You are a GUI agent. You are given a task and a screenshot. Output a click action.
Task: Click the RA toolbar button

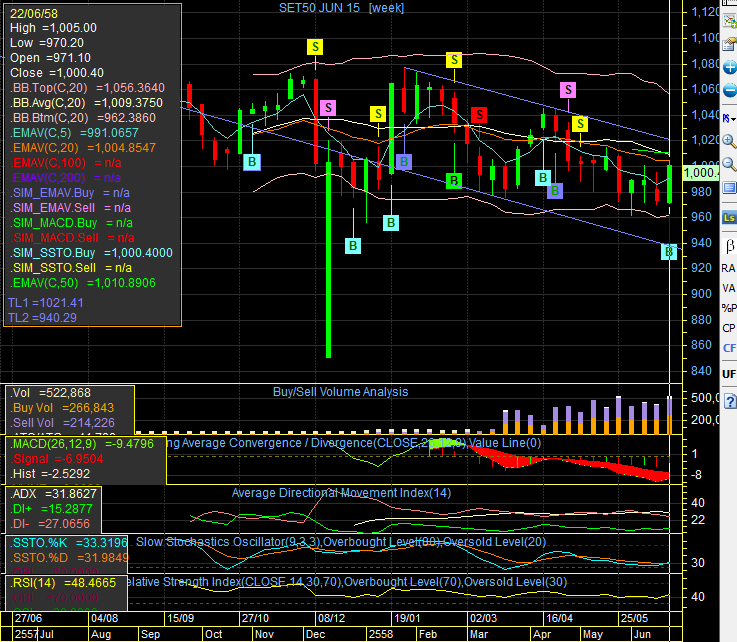[729, 268]
